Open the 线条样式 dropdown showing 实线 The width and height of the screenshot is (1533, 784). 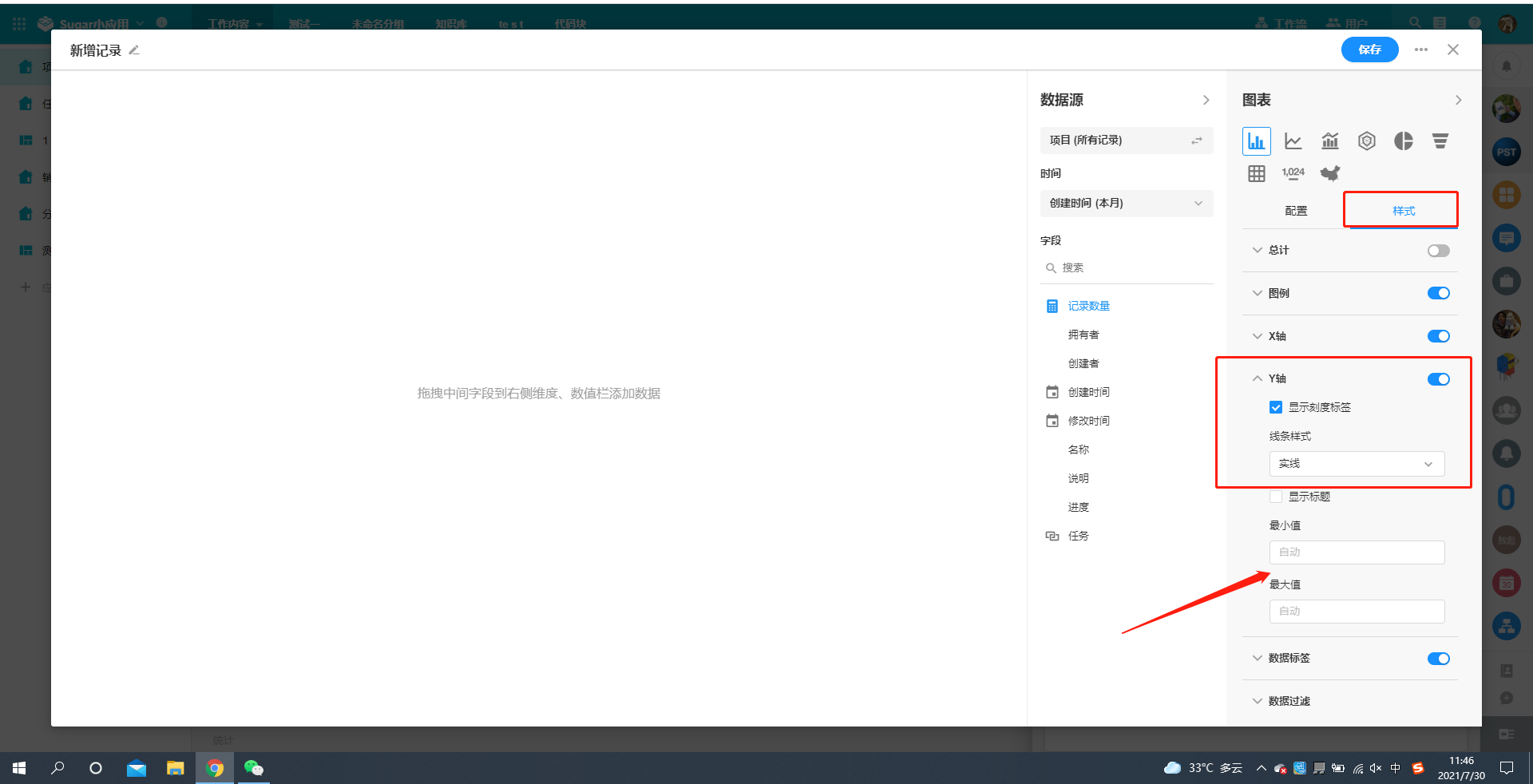(1357, 464)
